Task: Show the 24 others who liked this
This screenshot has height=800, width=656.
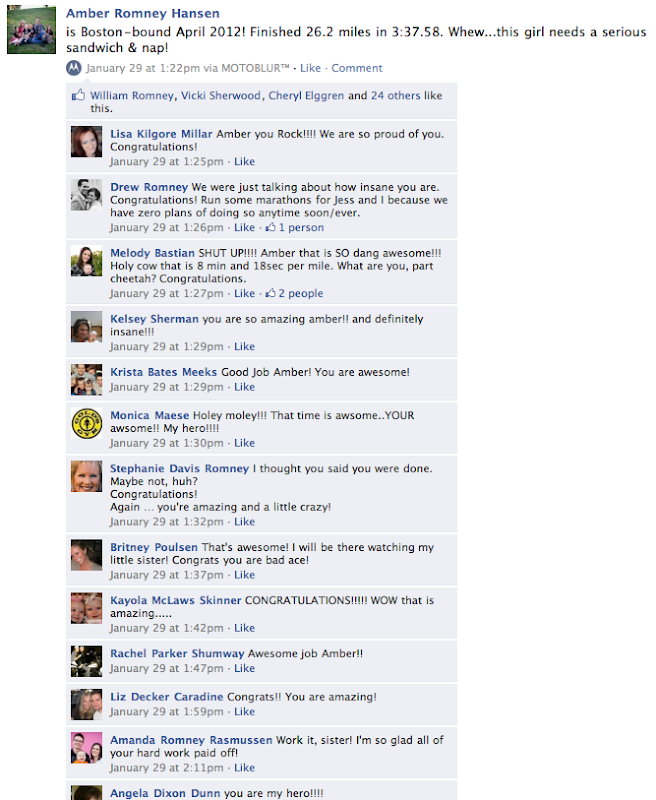Action: click(396, 95)
